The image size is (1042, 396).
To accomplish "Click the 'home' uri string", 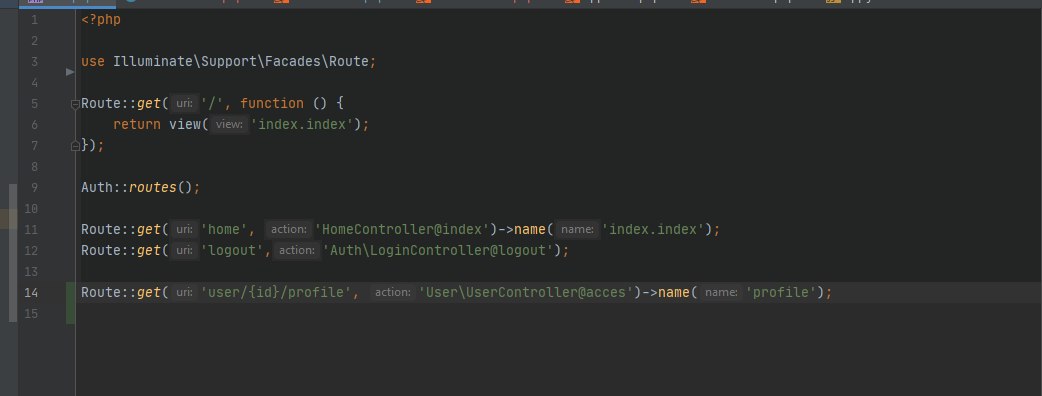I will pyautogui.click(x=224, y=229).
